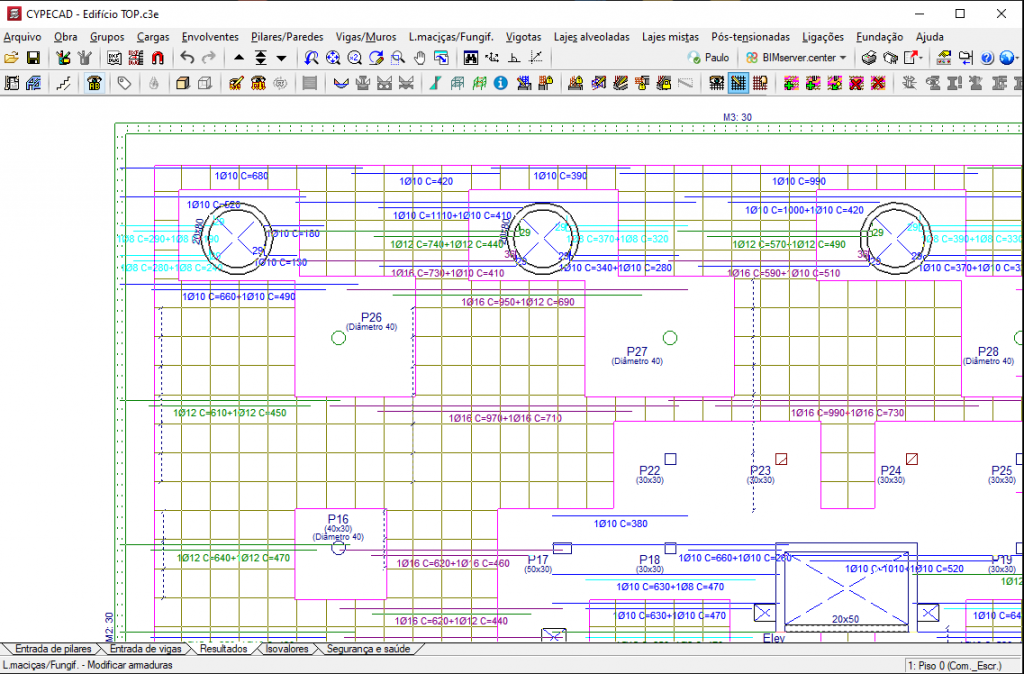Image resolution: width=1024 pixels, height=674 pixels.
Task: Click the red magnet snap icon
Action: click(x=157, y=58)
